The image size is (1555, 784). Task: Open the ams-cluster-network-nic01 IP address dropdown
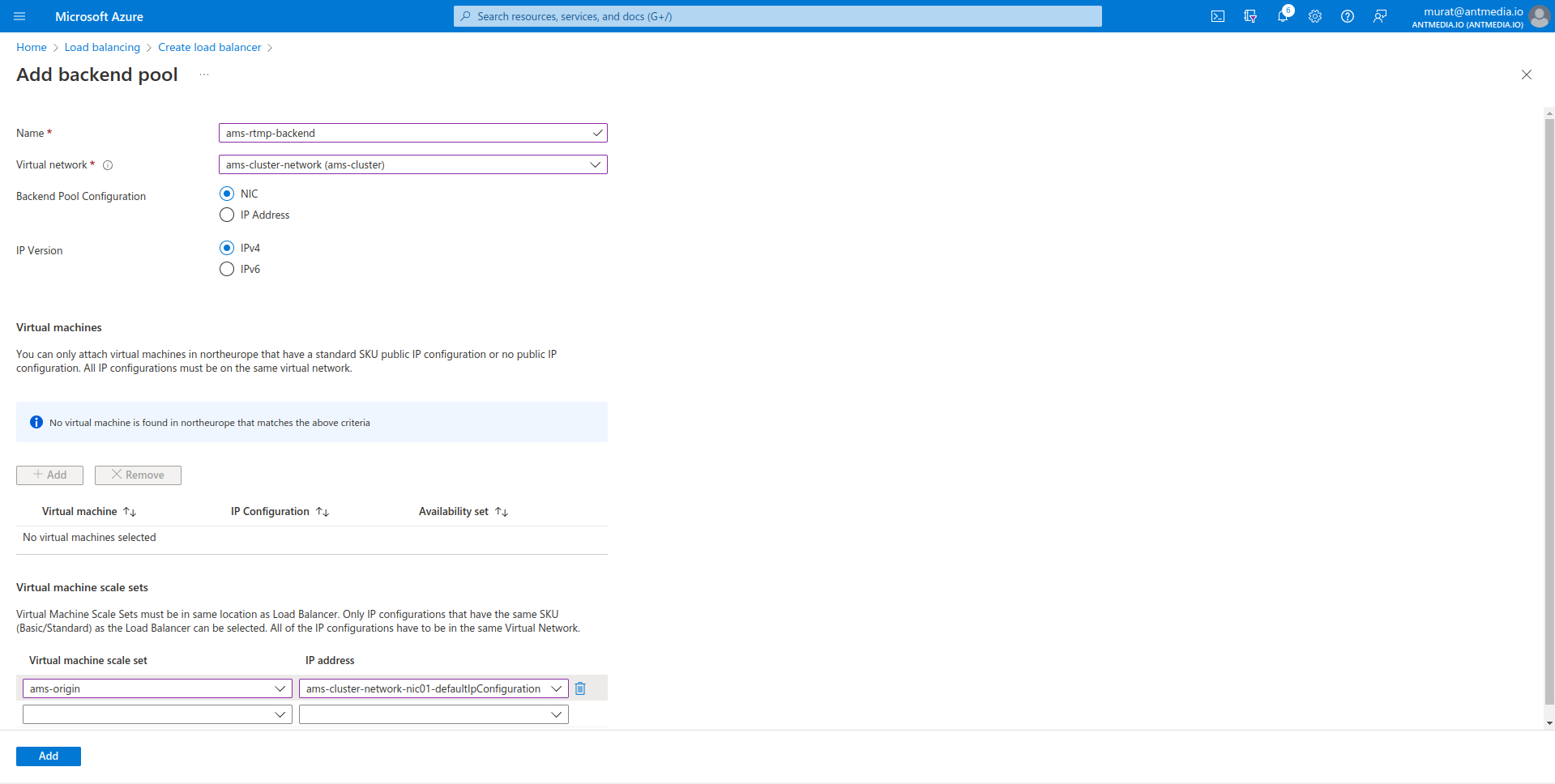(434, 688)
